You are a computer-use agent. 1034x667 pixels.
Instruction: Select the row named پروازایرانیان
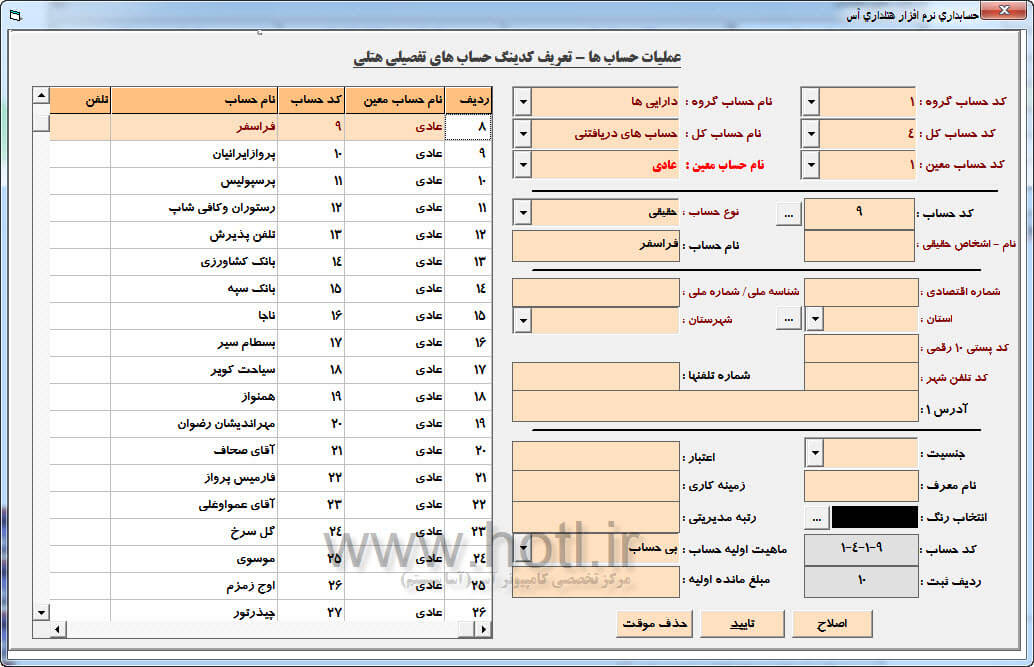[270, 154]
